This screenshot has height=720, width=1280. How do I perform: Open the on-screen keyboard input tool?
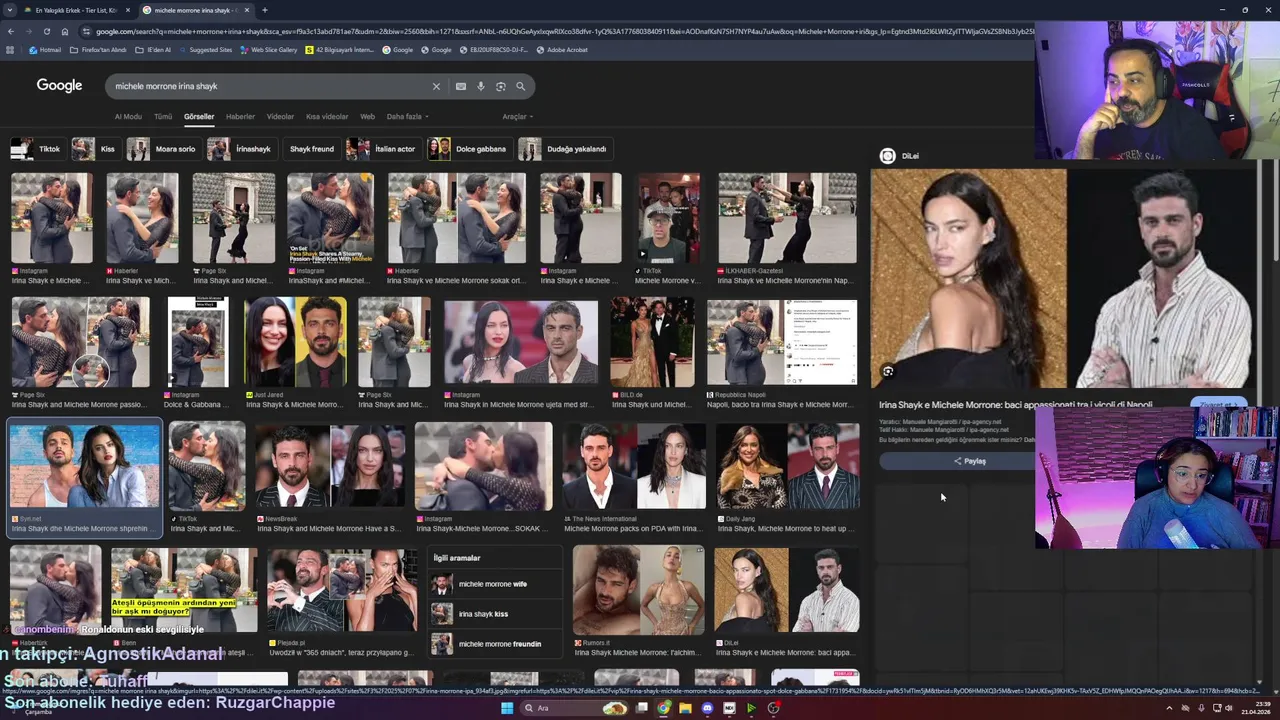(x=460, y=86)
